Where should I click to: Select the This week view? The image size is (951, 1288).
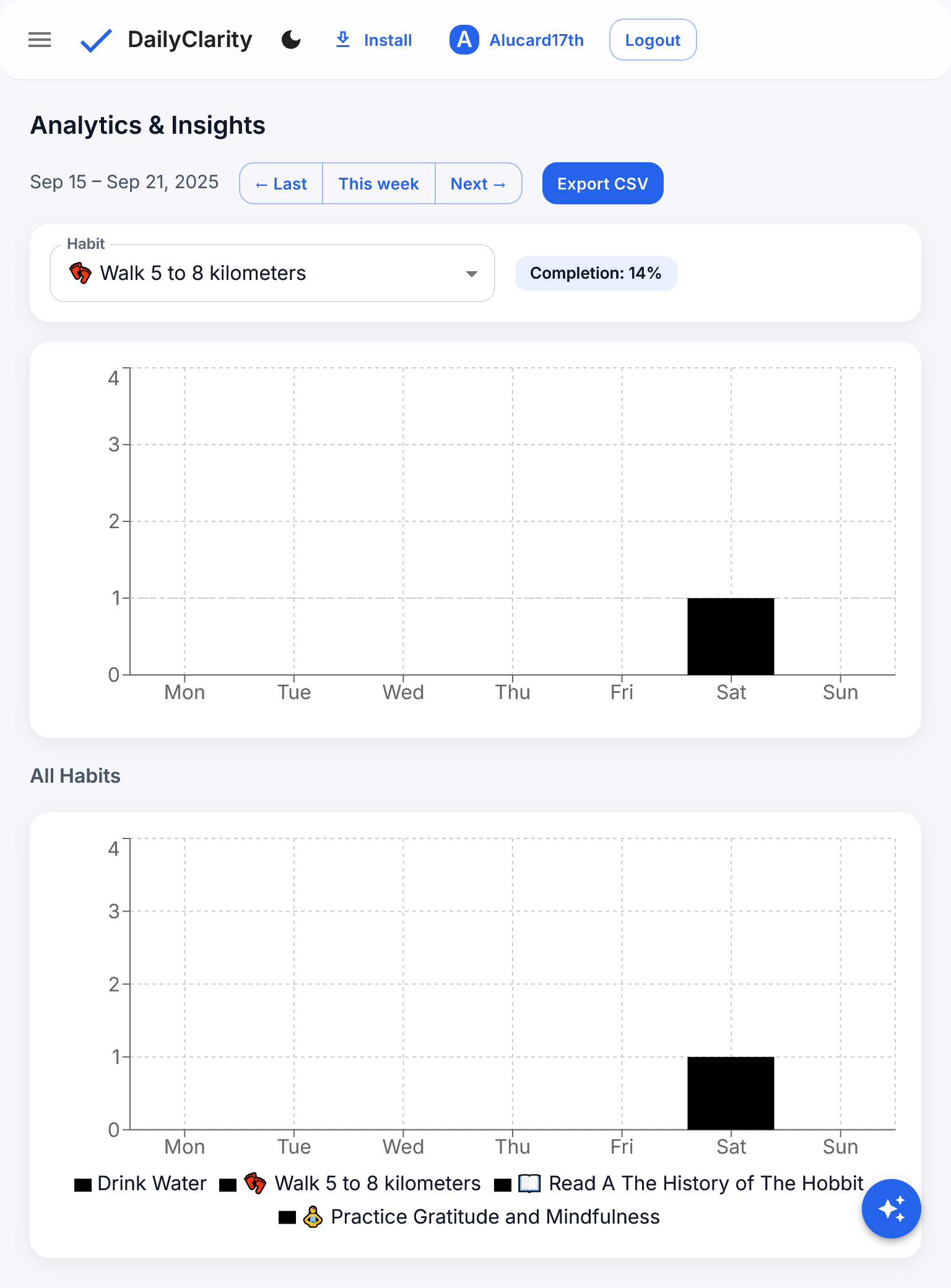(x=378, y=184)
